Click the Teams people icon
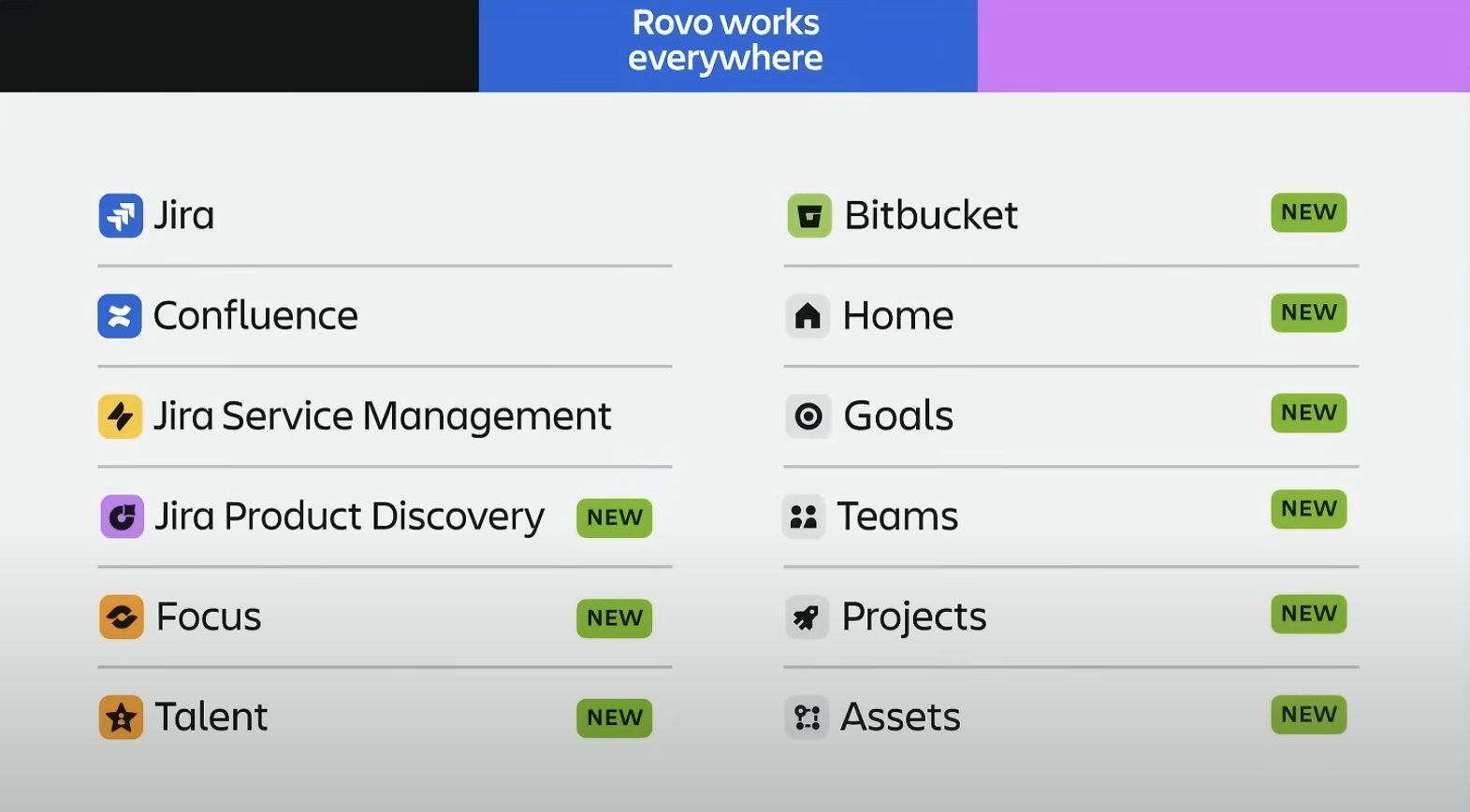 804,516
